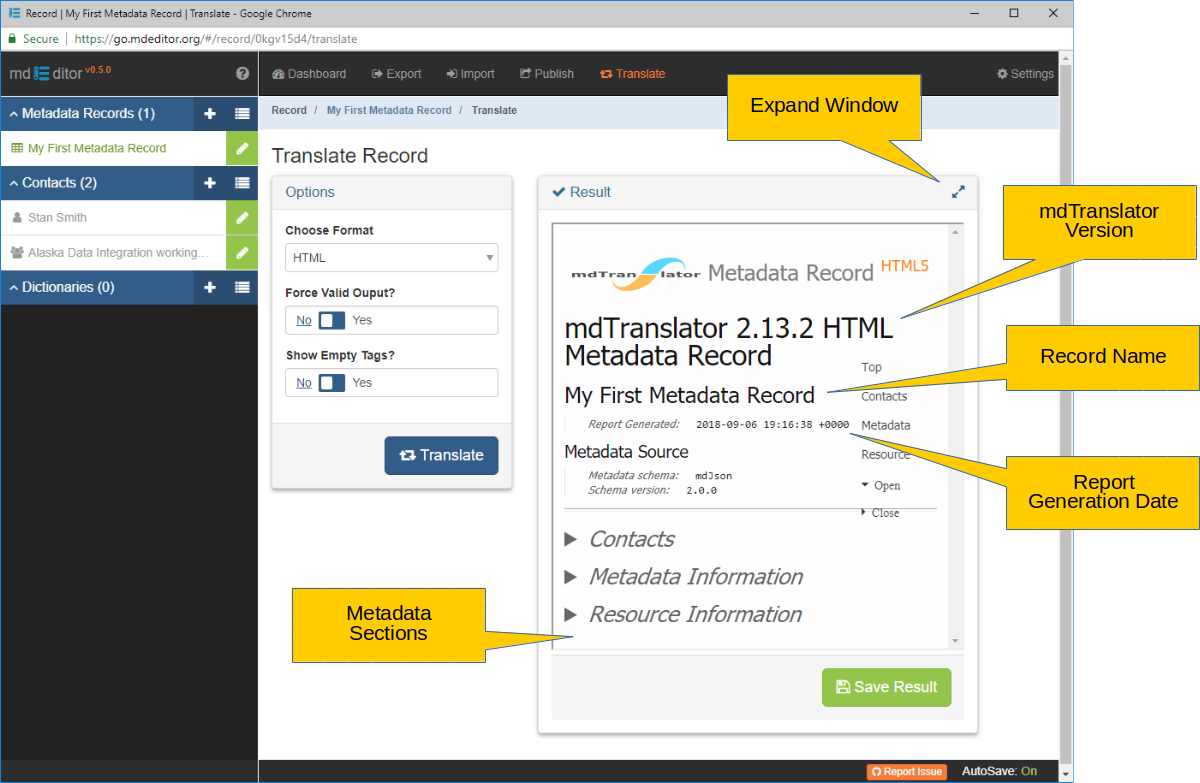1200x783 pixels.
Task: Click the Contacts link in result nav
Action: pyautogui.click(x=884, y=396)
